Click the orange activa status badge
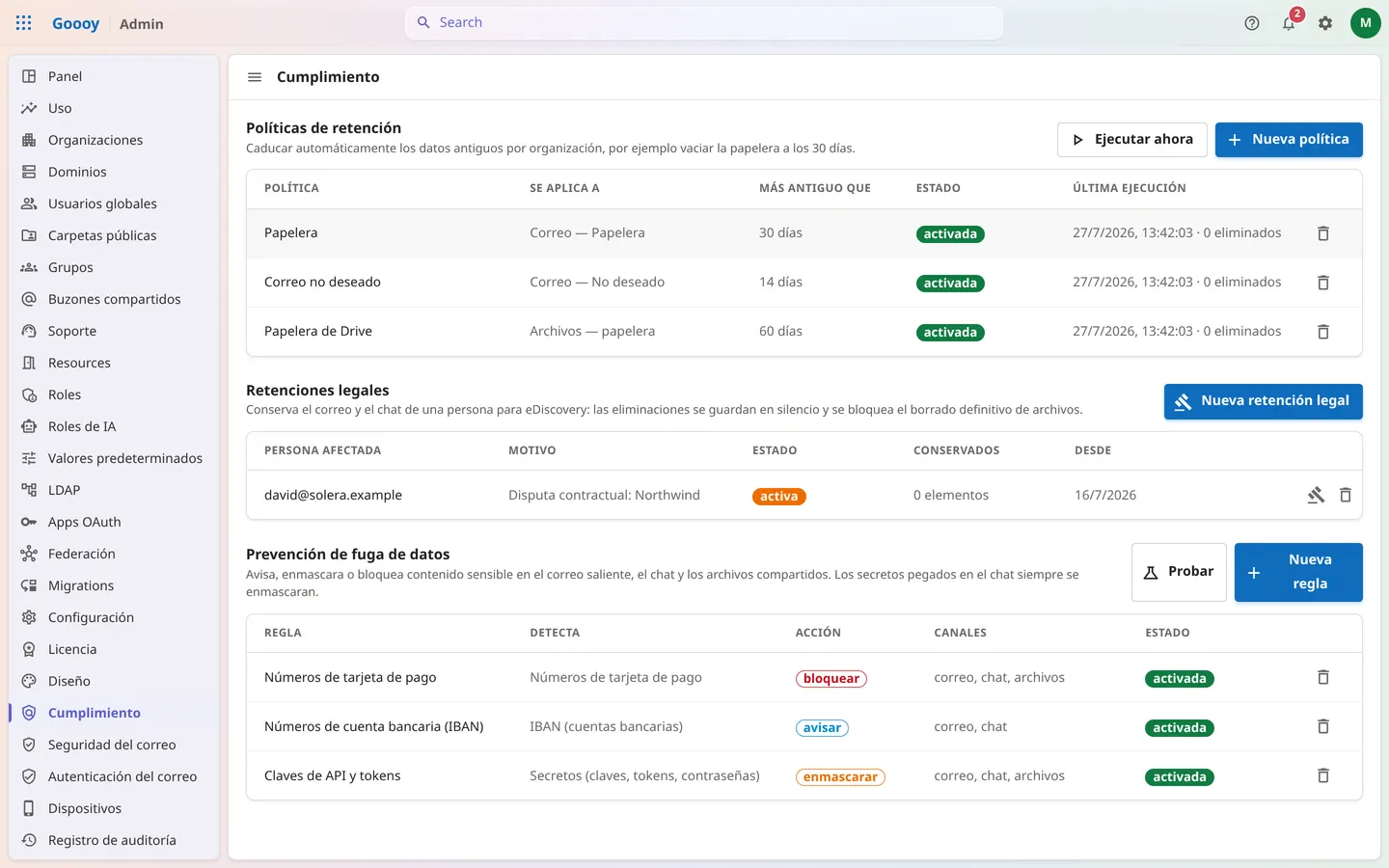Screen dimensions: 1389x868 tap(778, 497)
